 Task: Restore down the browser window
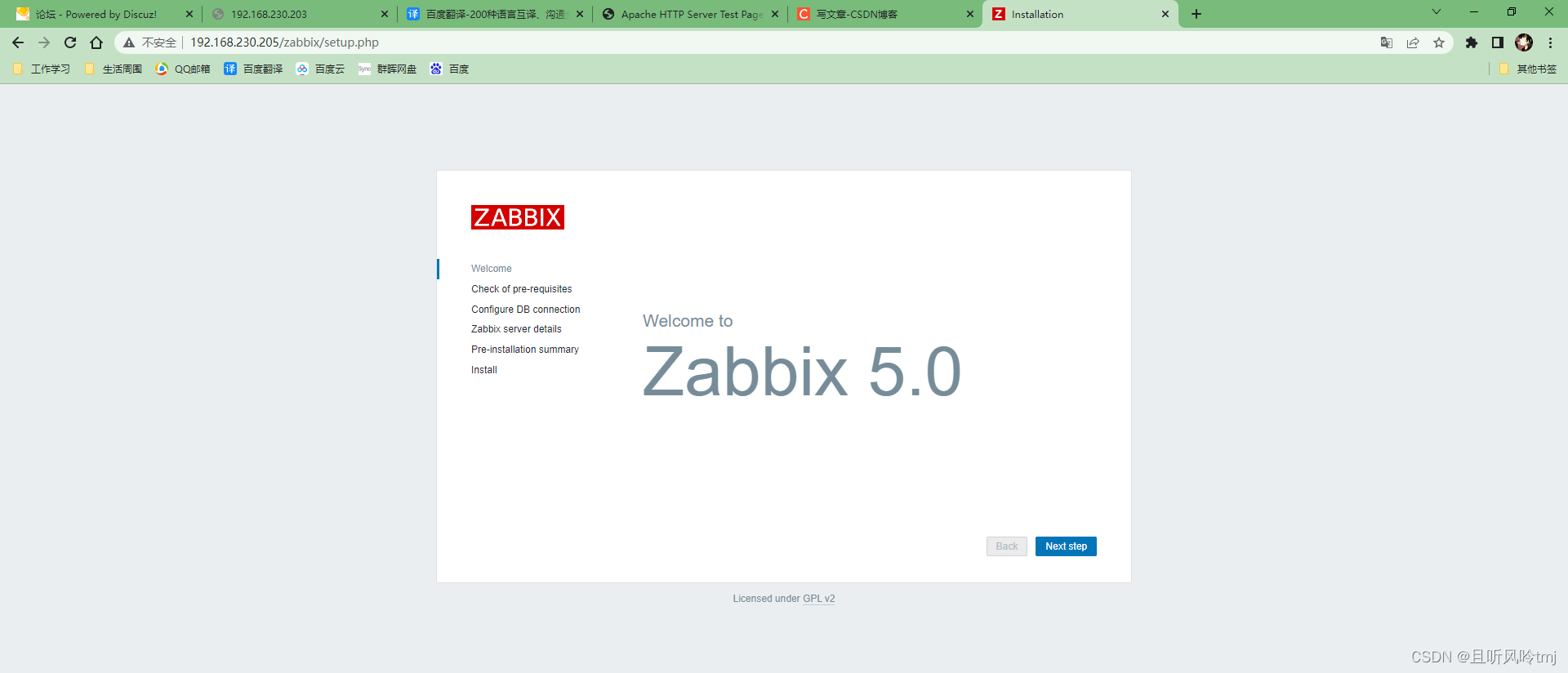point(1512,11)
